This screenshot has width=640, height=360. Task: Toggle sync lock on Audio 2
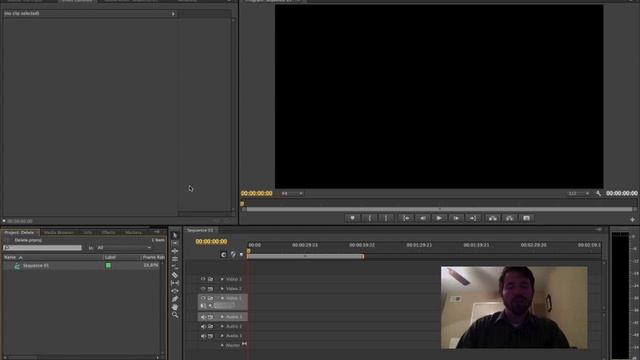211,327
